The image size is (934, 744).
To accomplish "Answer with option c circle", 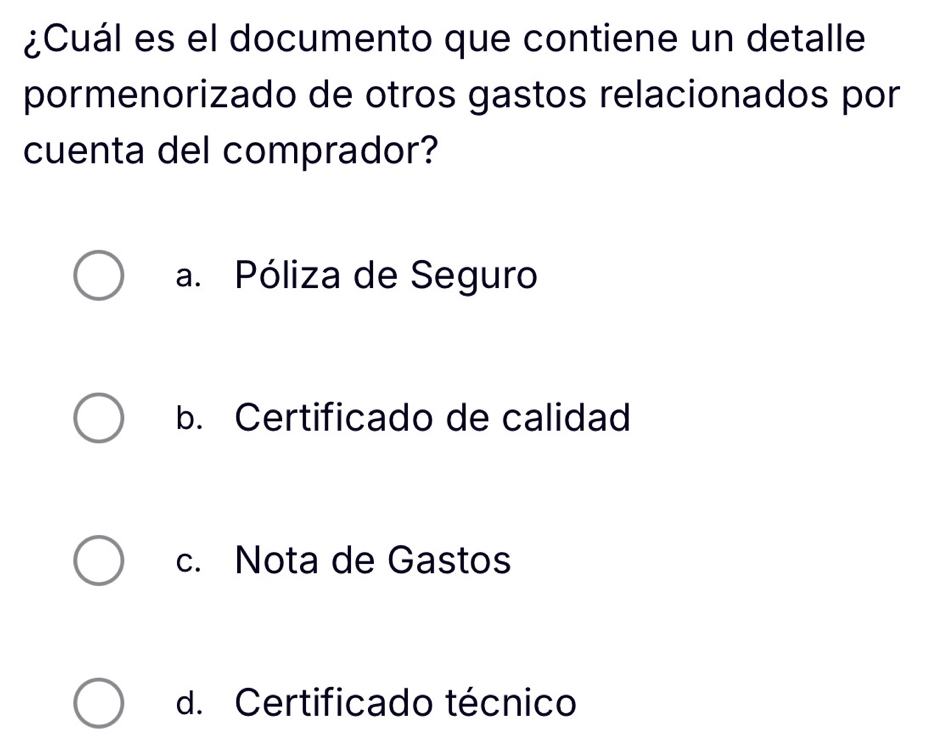I will [x=100, y=560].
